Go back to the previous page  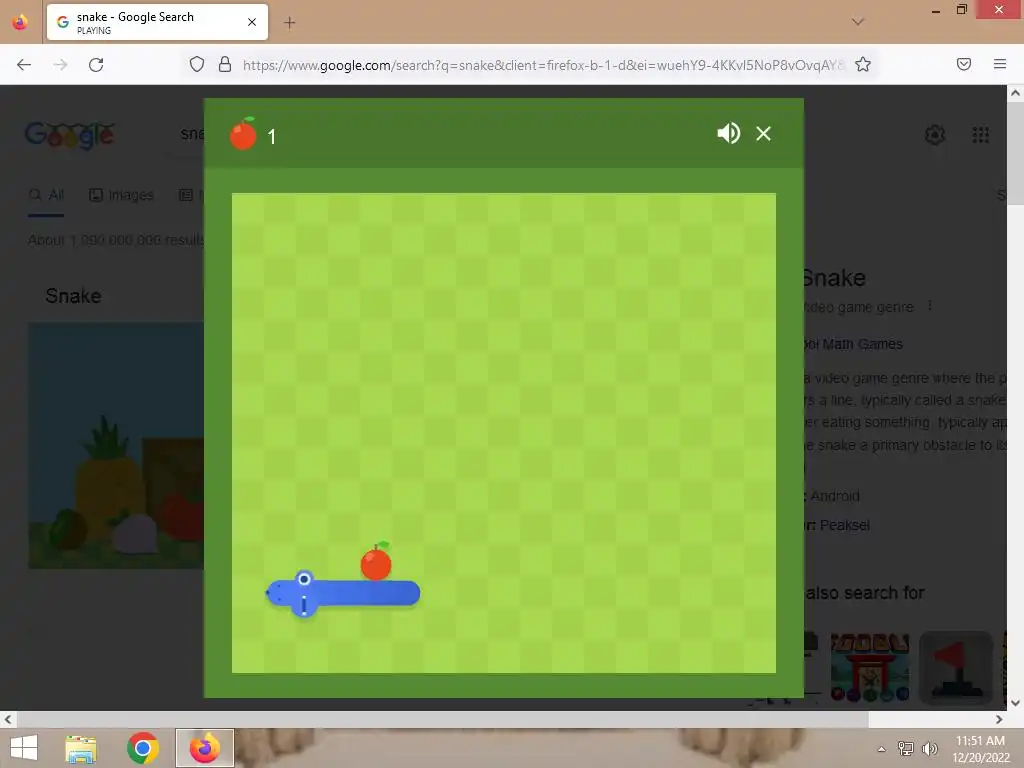[24, 65]
